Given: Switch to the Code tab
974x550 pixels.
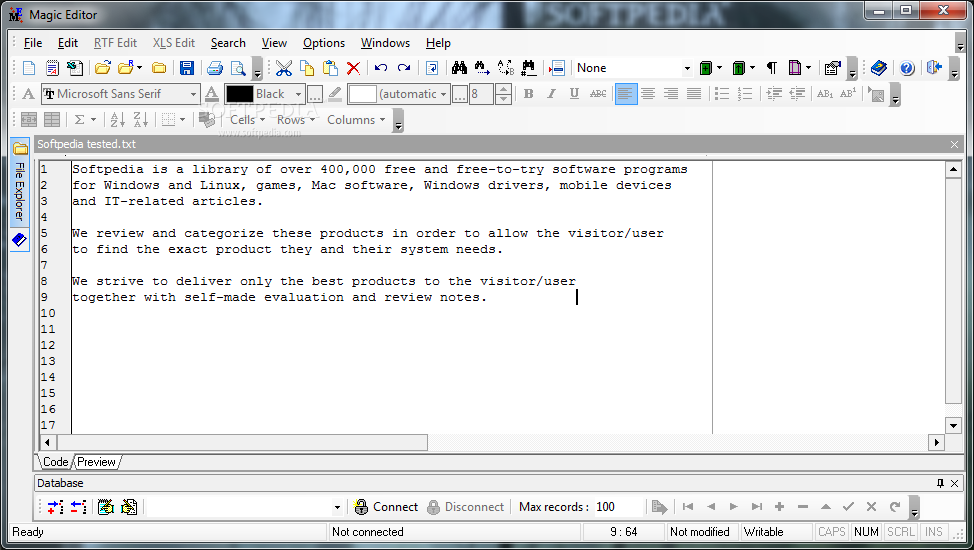Looking at the screenshot, I should point(55,462).
